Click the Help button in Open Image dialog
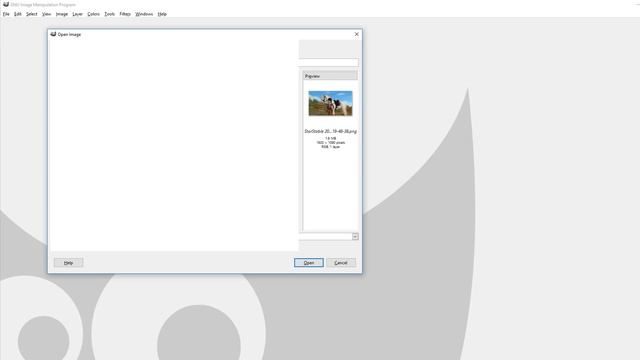This screenshot has height=360, width=640. pos(69,262)
